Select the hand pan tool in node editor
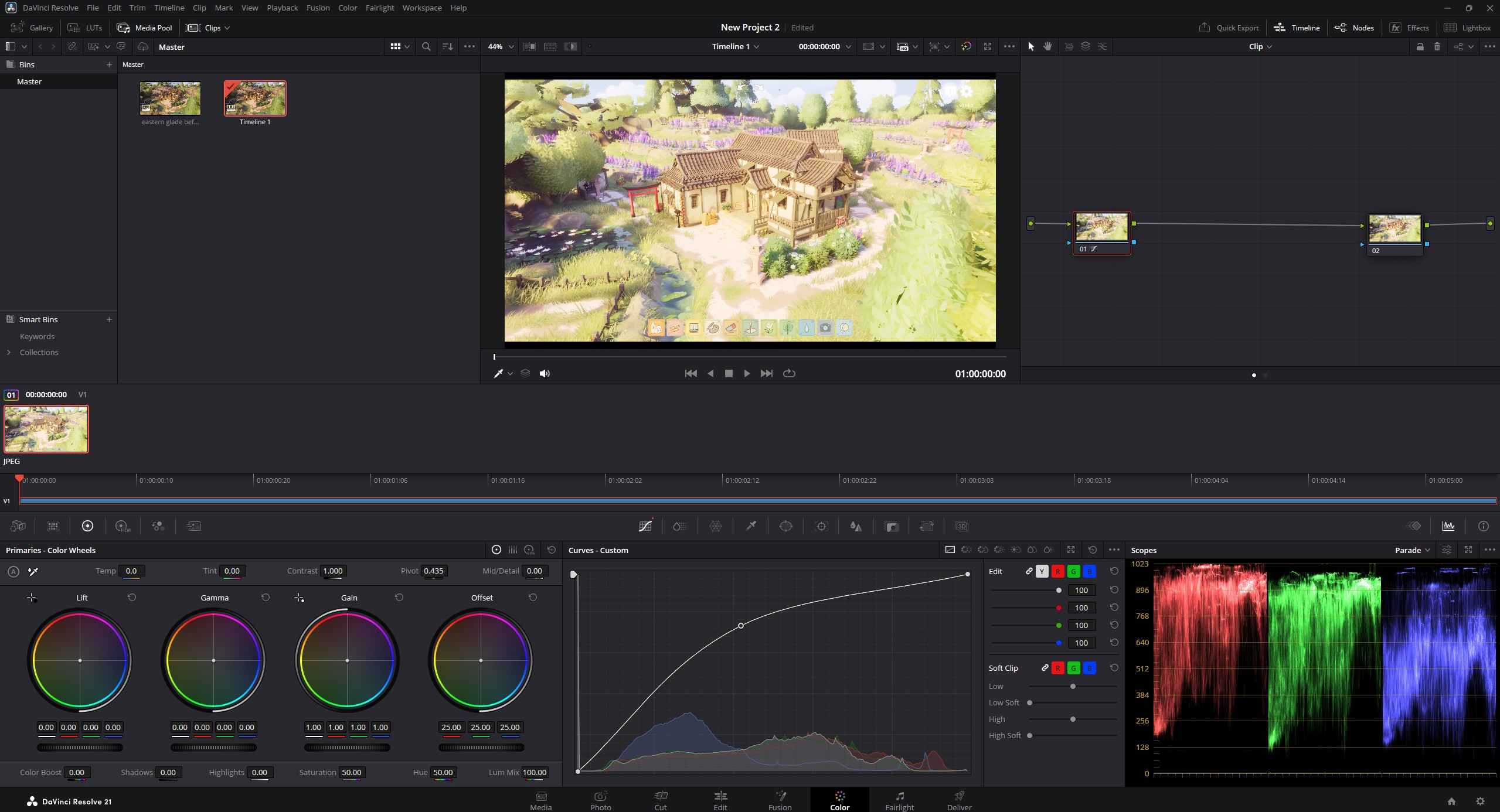 (x=1047, y=46)
